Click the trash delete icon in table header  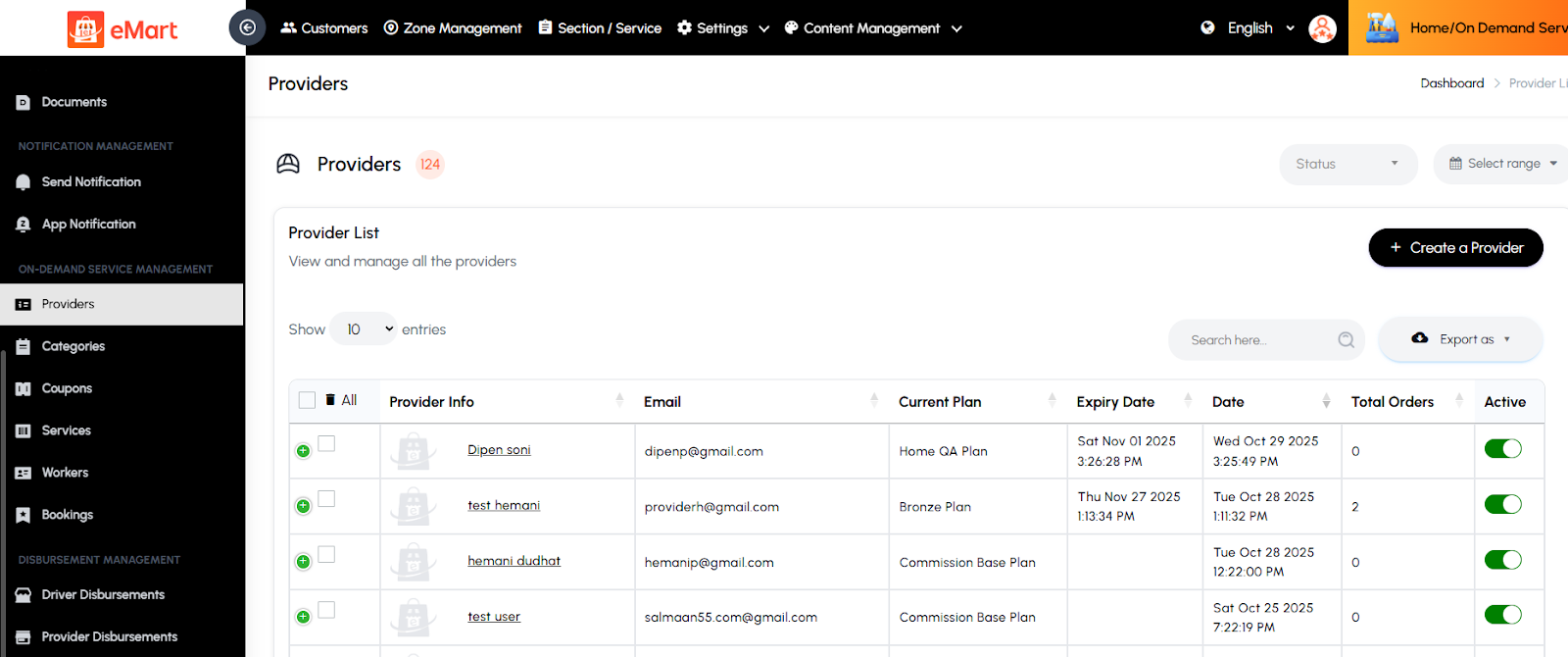(x=330, y=400)
